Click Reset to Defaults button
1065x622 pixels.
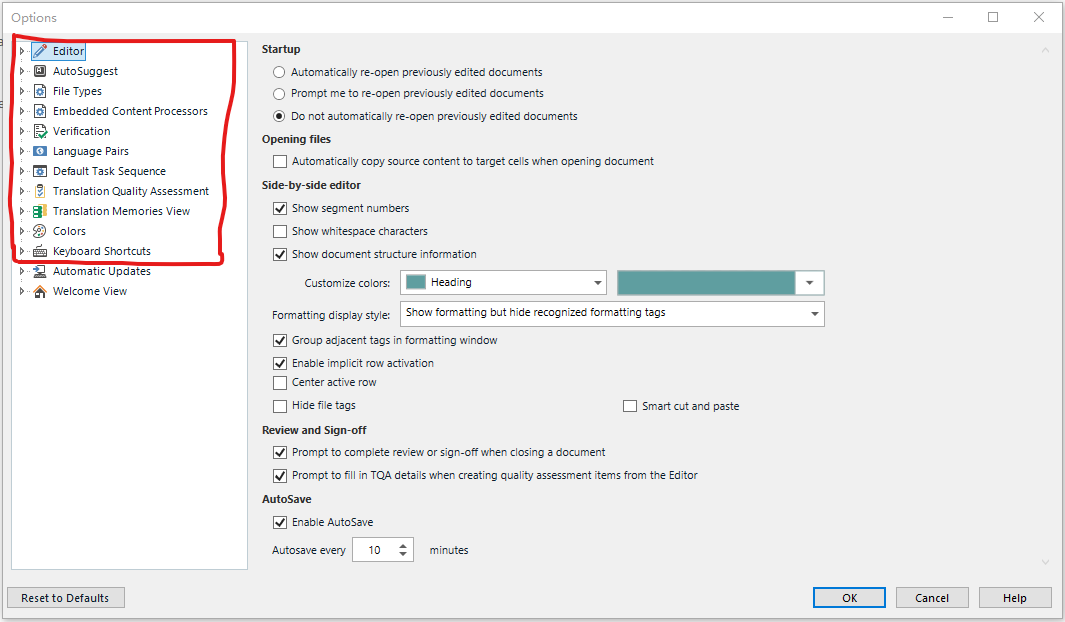[x=65, y=598]
